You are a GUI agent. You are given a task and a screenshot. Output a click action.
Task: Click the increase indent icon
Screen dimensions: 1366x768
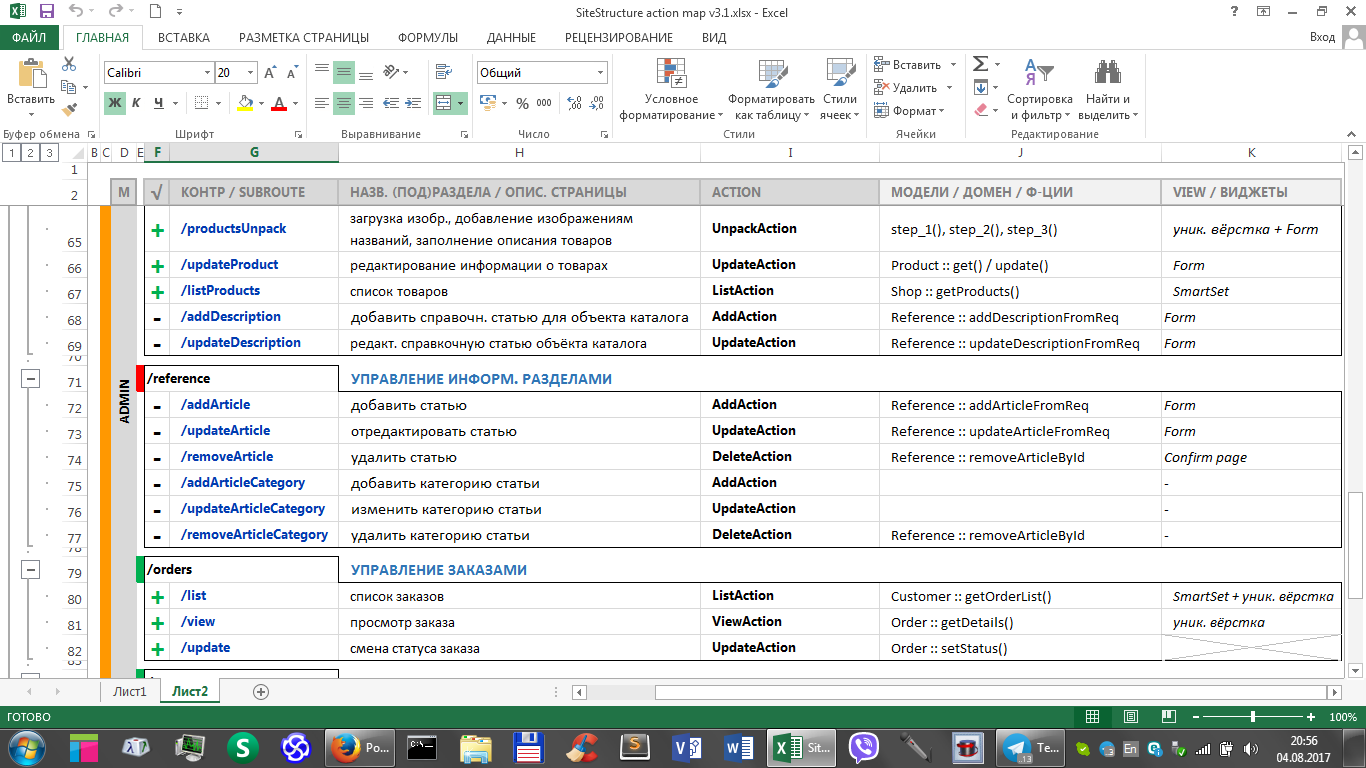coord(414,103)
